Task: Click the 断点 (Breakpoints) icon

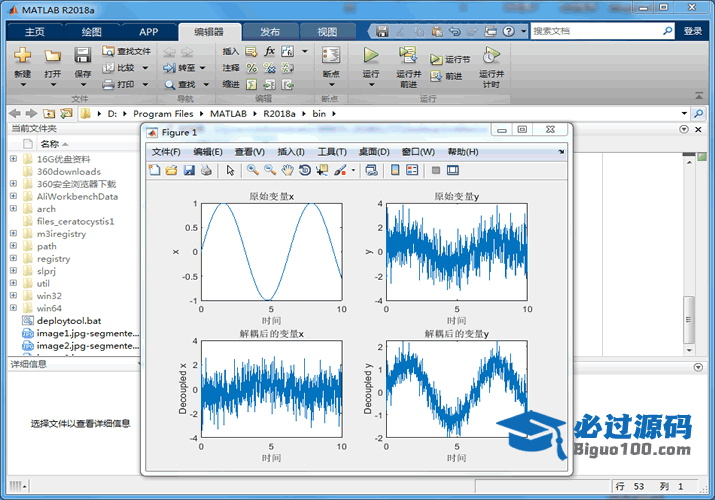Action: [331, 56]
